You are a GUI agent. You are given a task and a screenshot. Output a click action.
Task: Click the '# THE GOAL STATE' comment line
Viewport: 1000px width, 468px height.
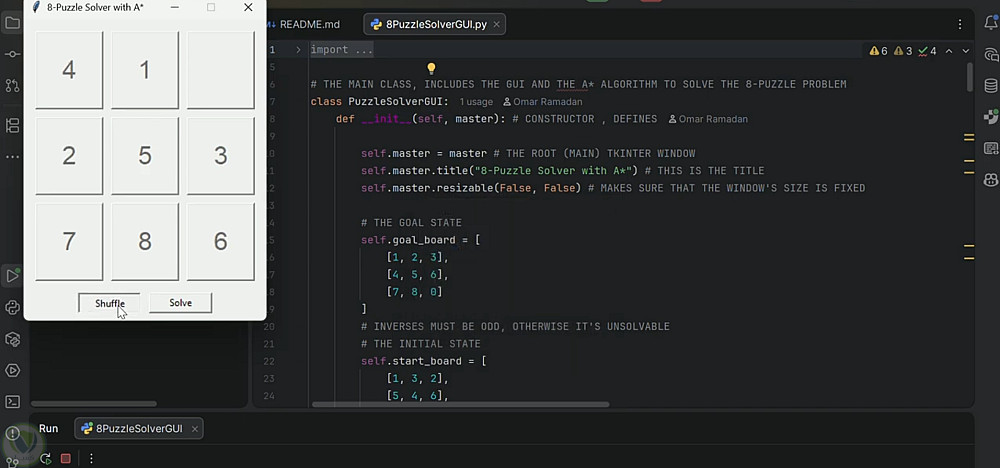[411, 223]
